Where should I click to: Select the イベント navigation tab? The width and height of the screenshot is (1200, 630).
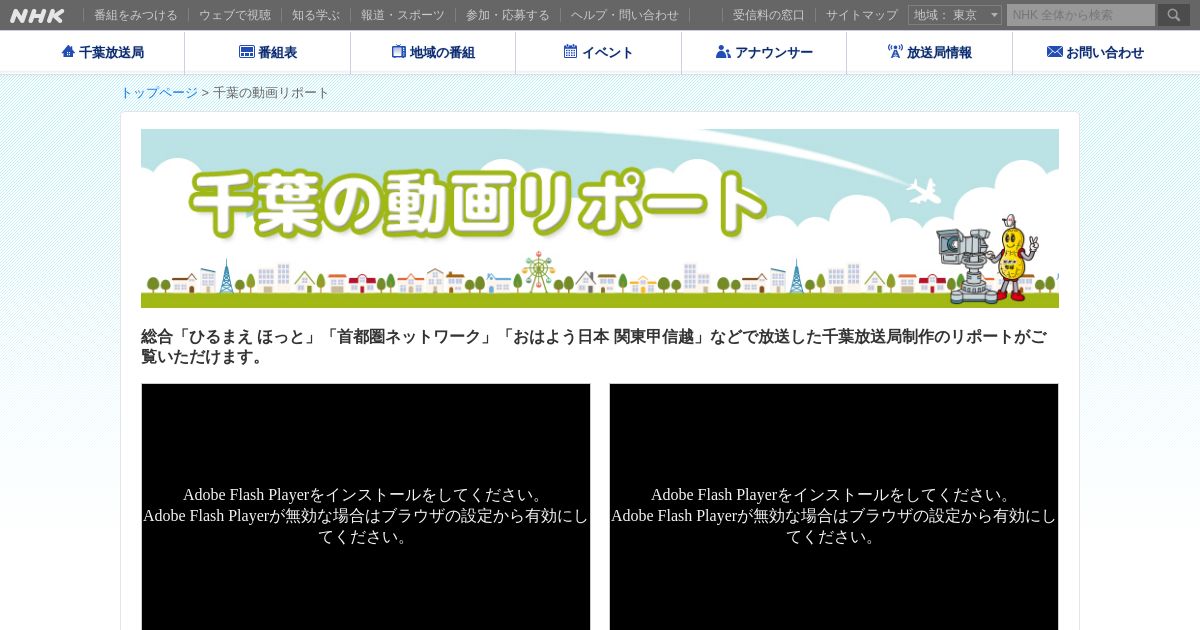click(x=599, y=53)
